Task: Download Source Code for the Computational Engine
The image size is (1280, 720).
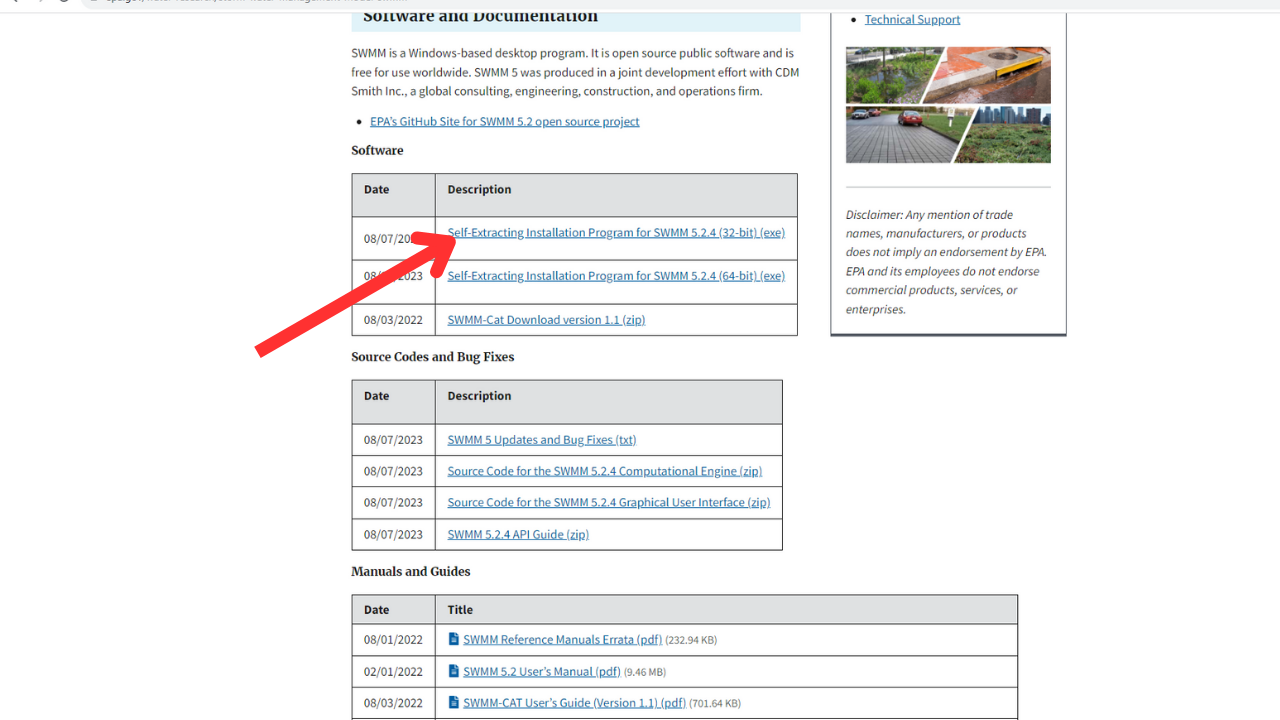Action: tap(604, 470)
